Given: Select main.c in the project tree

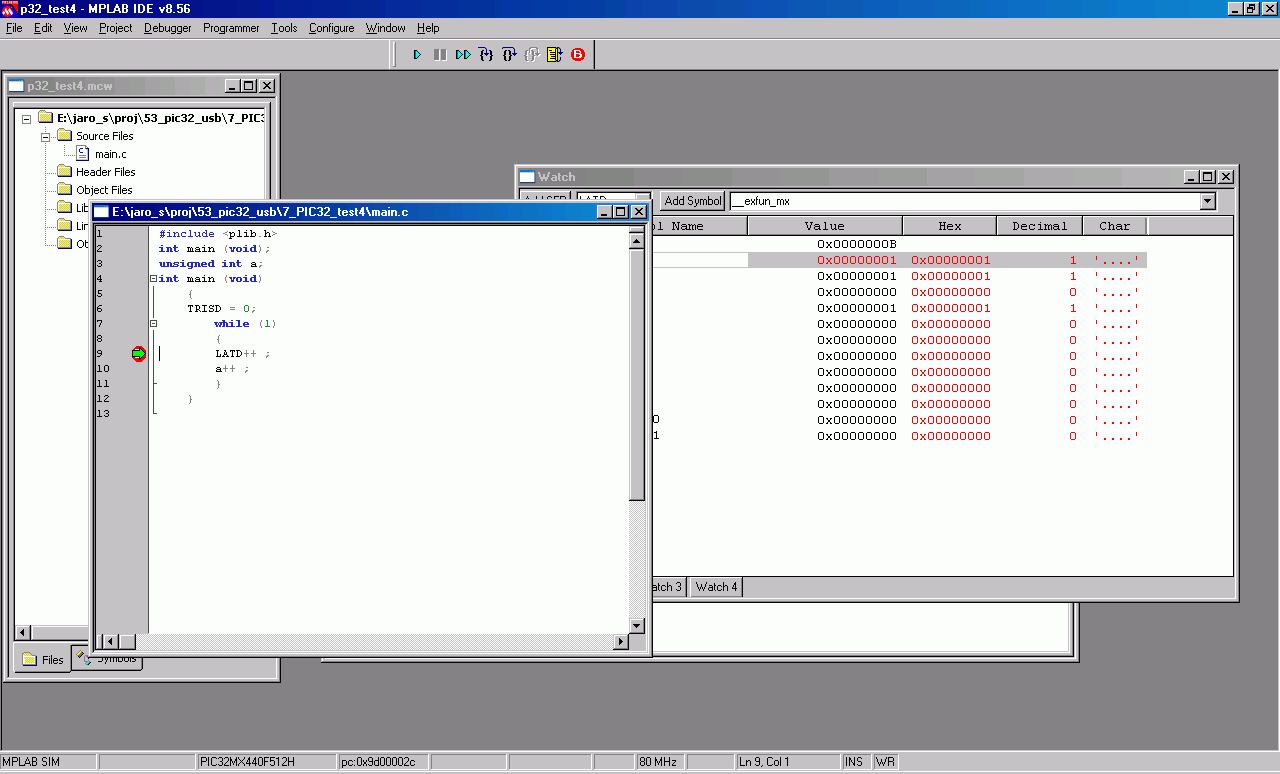Looking at the screenshot, I should pos(110,154).
